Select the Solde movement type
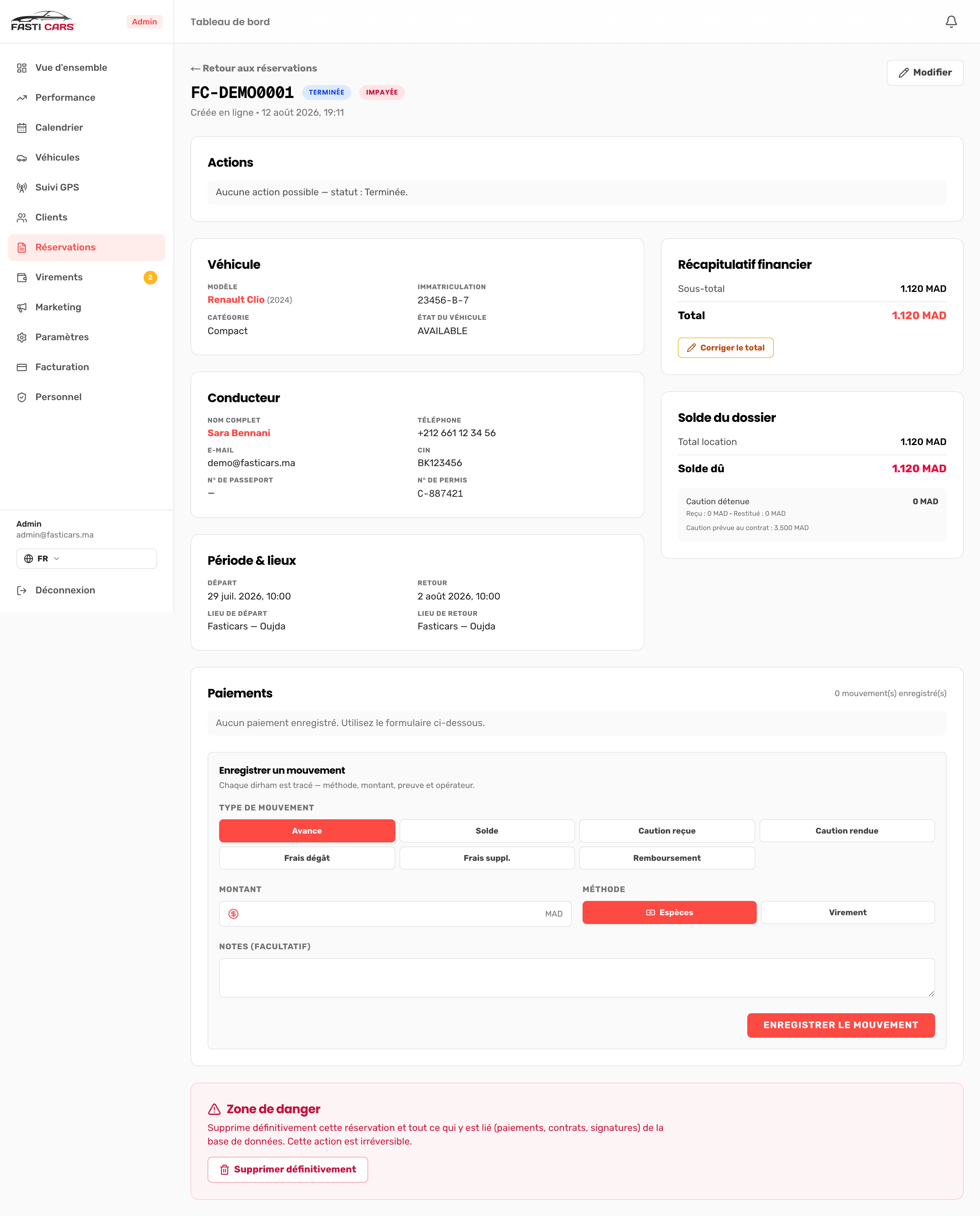 [x=487, y=831]
